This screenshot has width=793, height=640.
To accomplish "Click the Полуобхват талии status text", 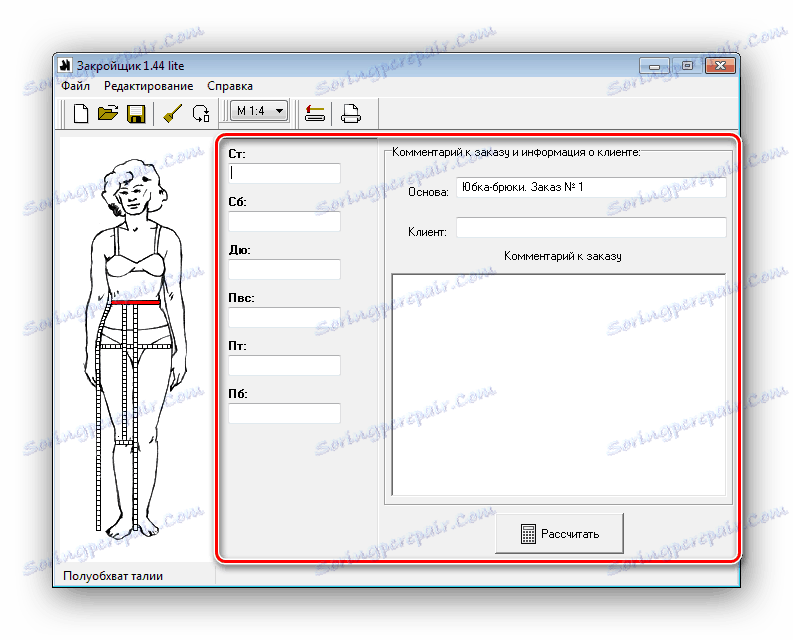I will [113, 576].
